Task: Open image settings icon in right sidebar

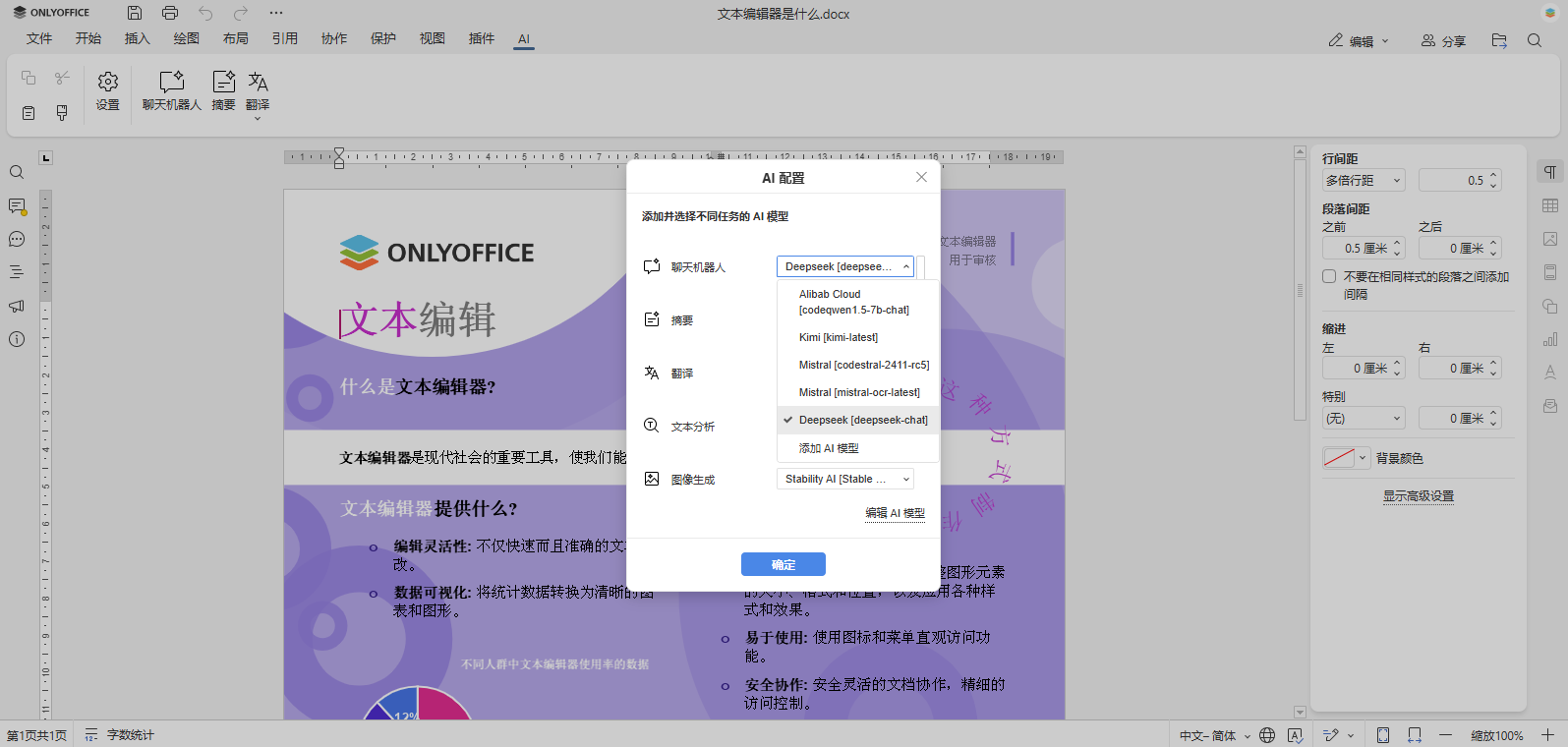Action: tap(1550, 239)
